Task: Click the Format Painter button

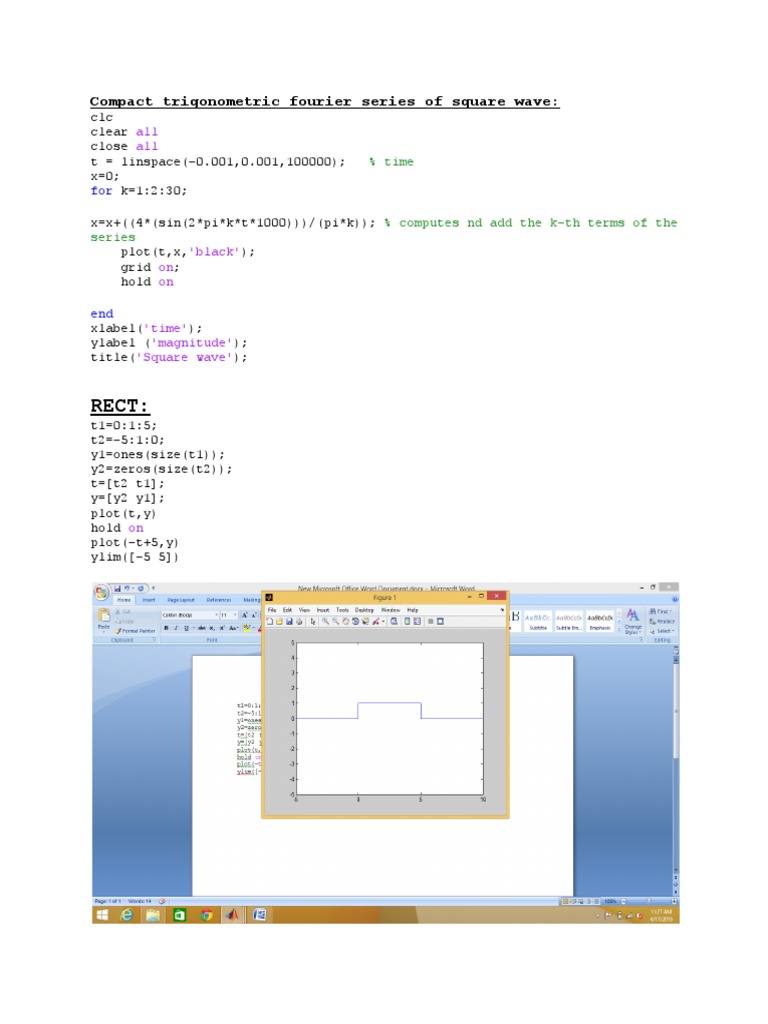Action: pyautogui.click(x=135, y=631)
